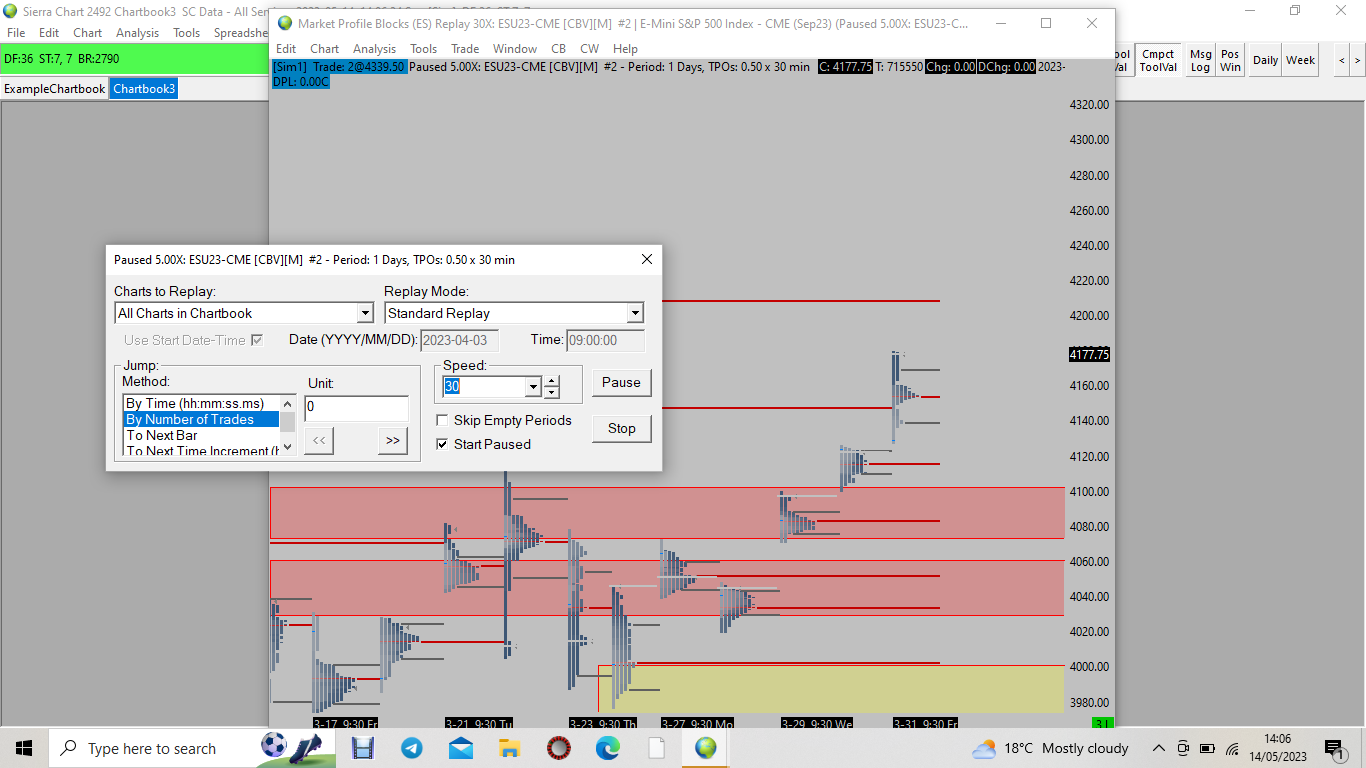Check the battery status icon
1366x768 pixels.
[1207, 748]
